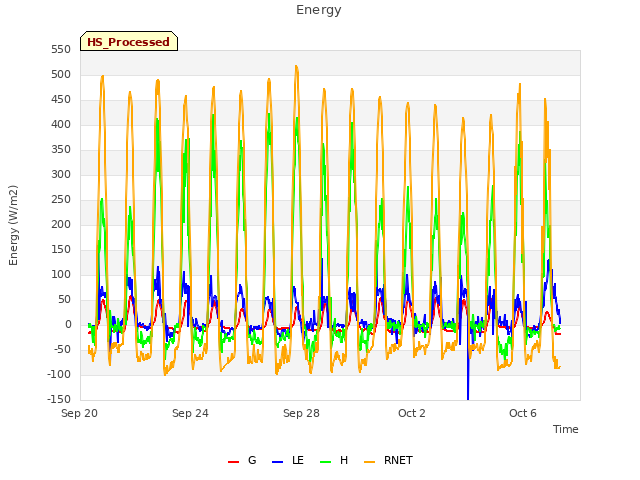The height and width of the screenshot is (480, 640).
Task: Click the Energy chart title
Action: (319, 10)
